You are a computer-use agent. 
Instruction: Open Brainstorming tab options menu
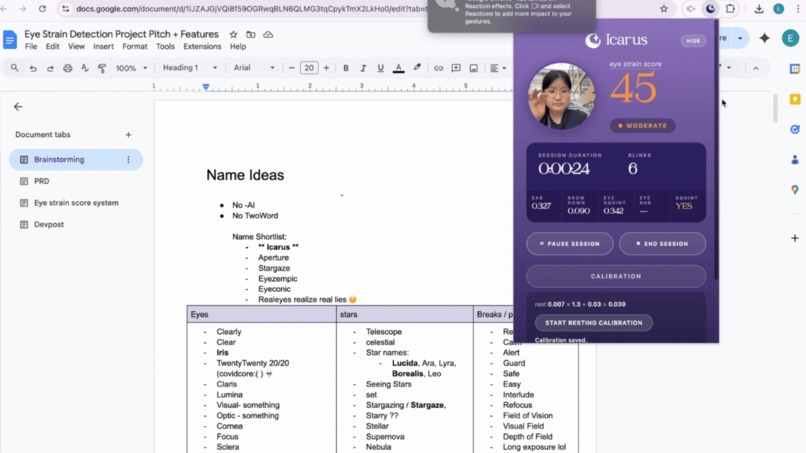click(129, 159)
